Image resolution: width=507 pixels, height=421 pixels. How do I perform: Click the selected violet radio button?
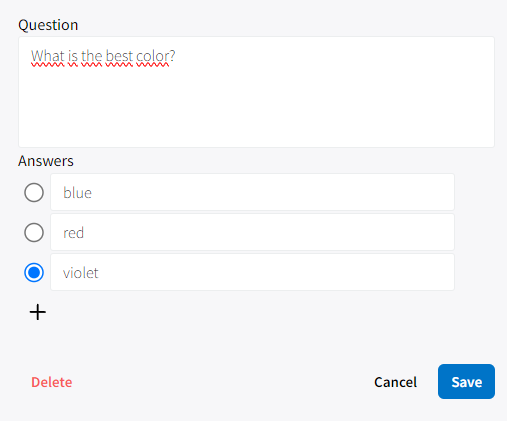click(x=34, y=272)
